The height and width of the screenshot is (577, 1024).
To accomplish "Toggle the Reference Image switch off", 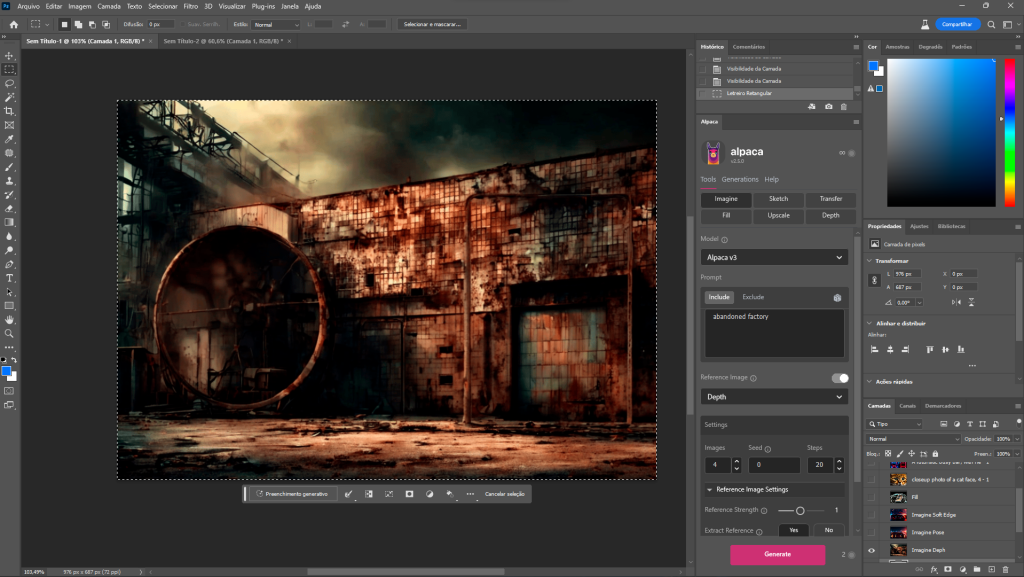I will pyautogui.click(x=839, y=378).
